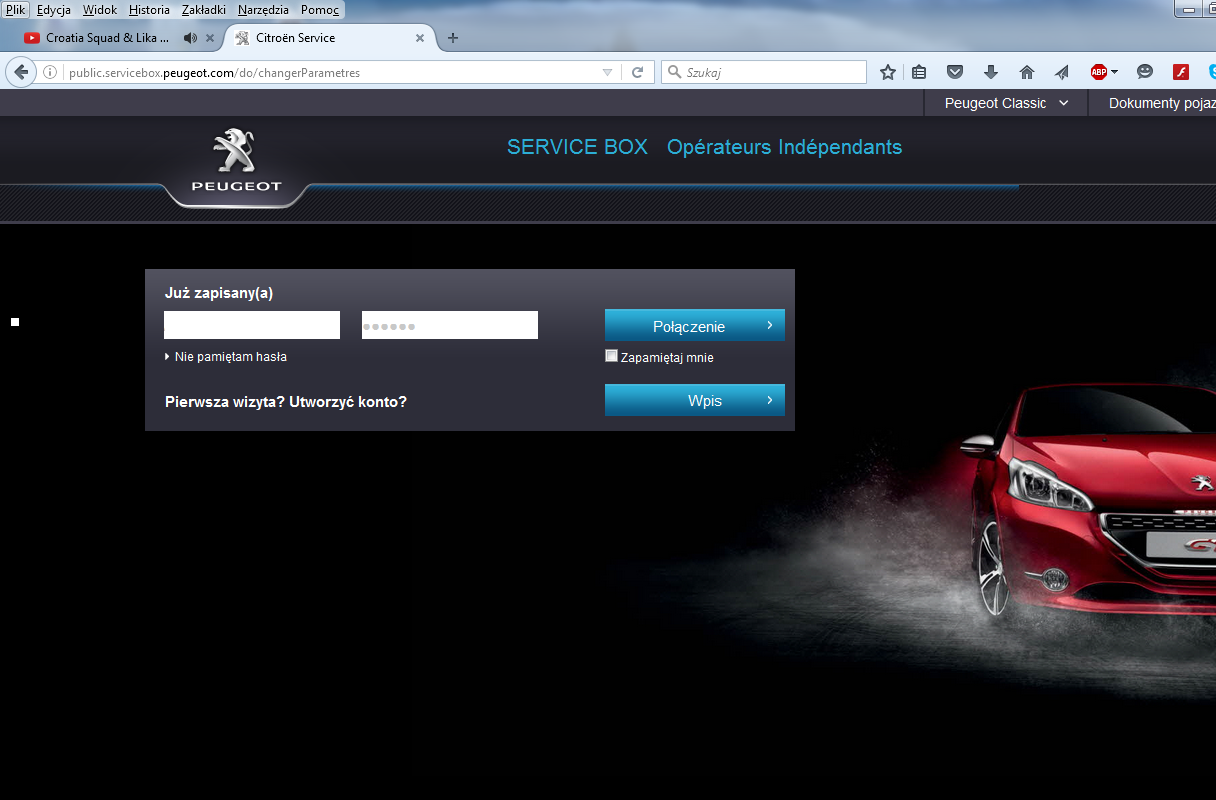
Task: Open the downloads arrow icon
Action: 991,72
